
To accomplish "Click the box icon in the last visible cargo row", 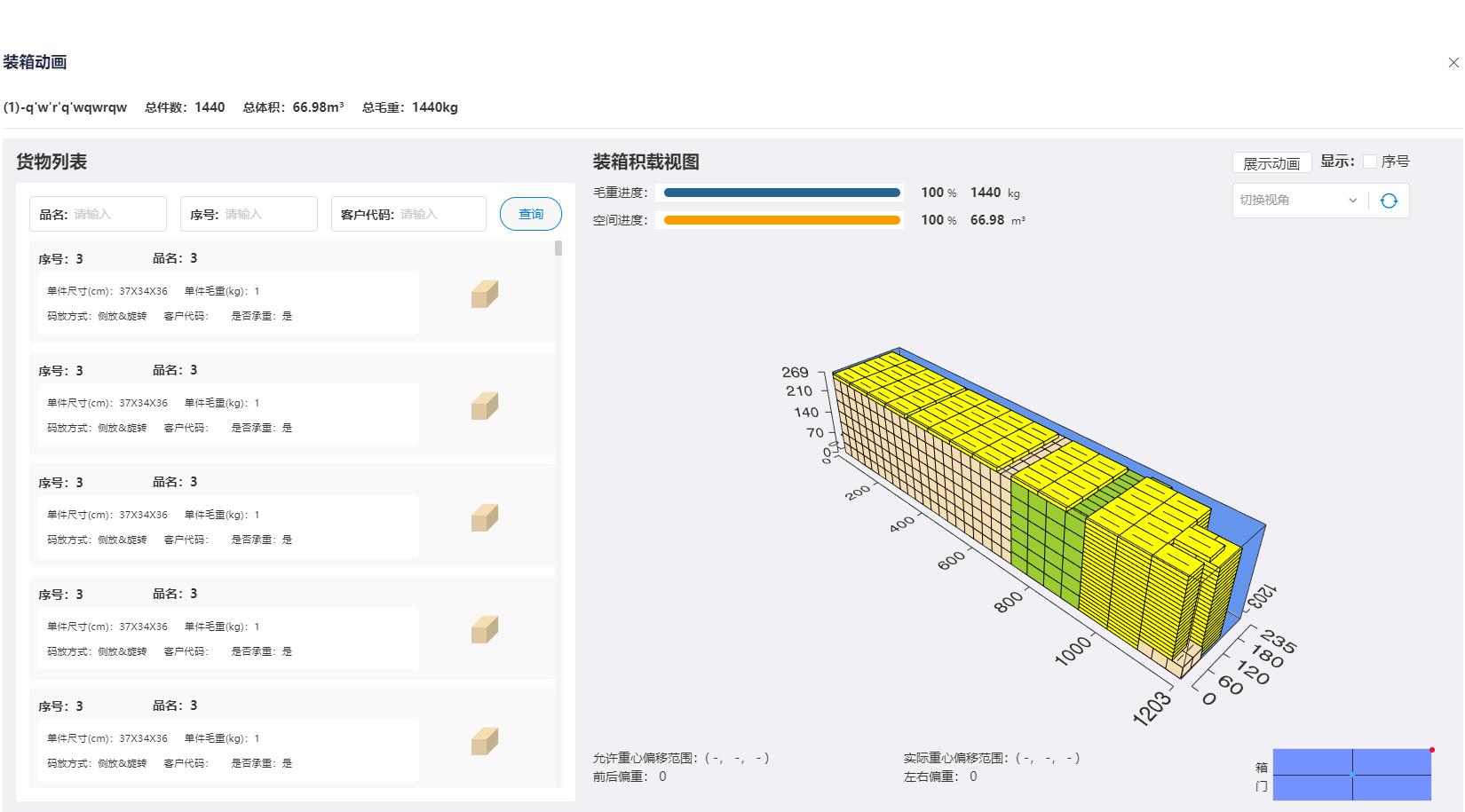I will pos(484,741).
